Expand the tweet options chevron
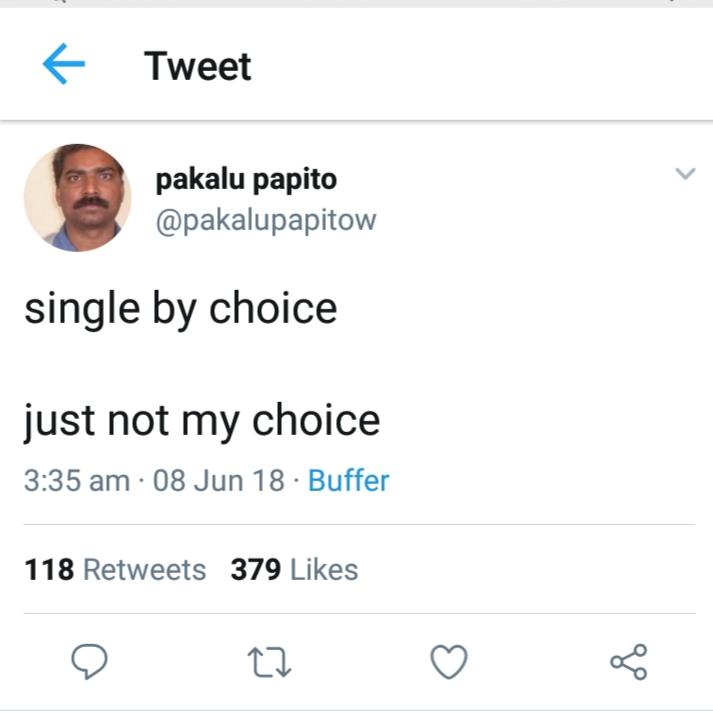 [x=685, y=174]
